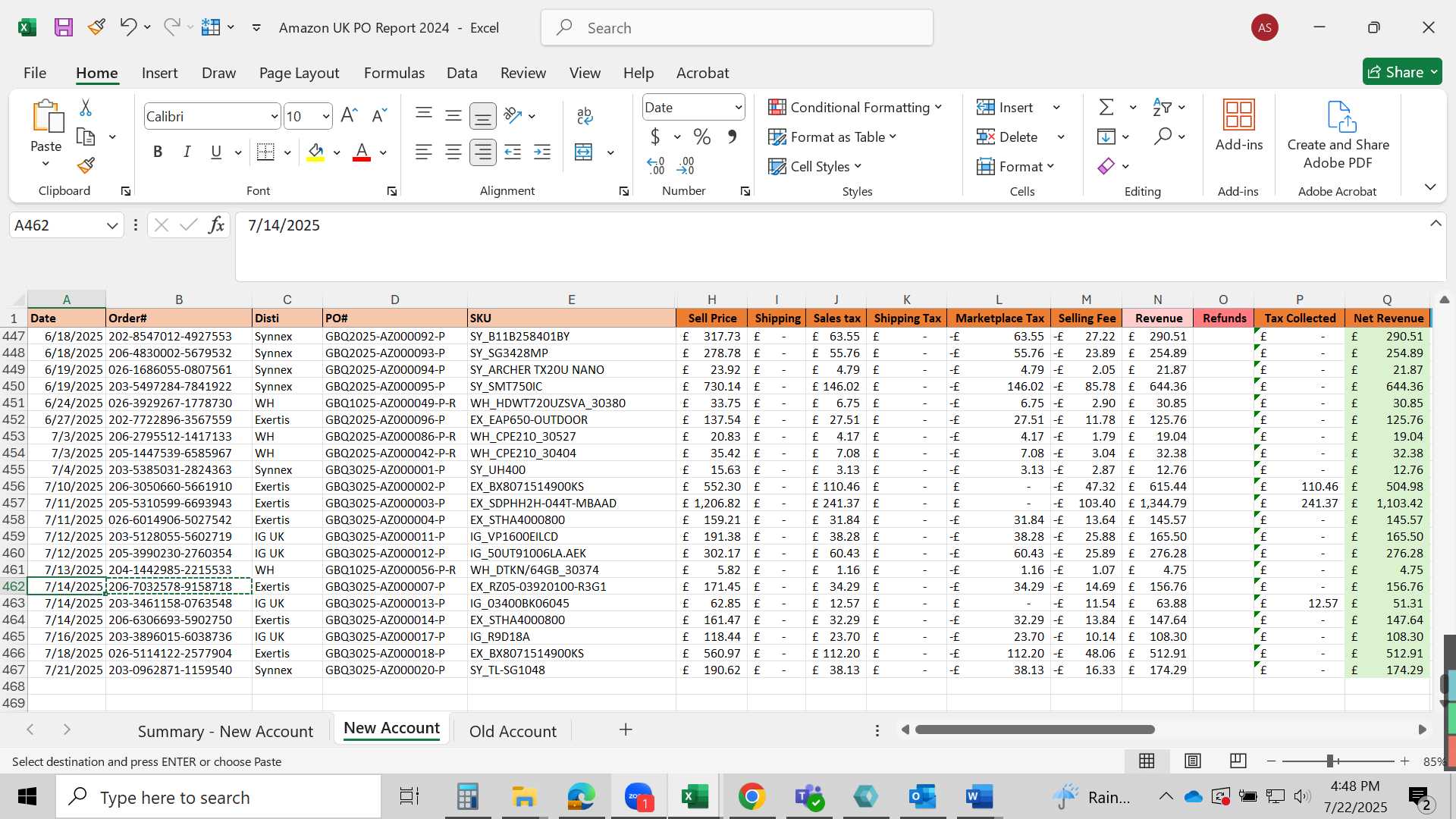Open Summary - New Account sheet tab
This screenshot has width=1456, height=819.
point(225,731)
